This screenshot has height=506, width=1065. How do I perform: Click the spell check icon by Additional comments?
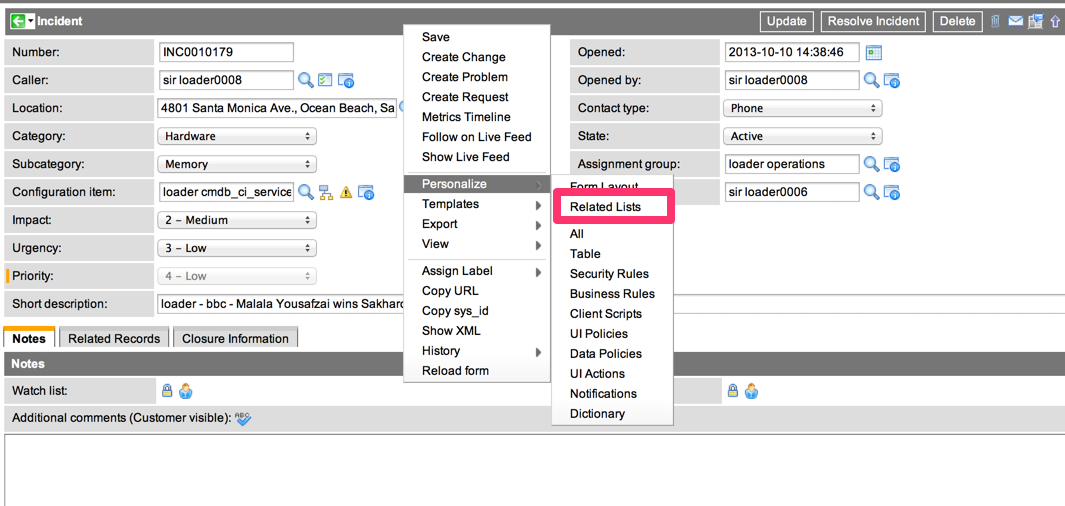243,418
